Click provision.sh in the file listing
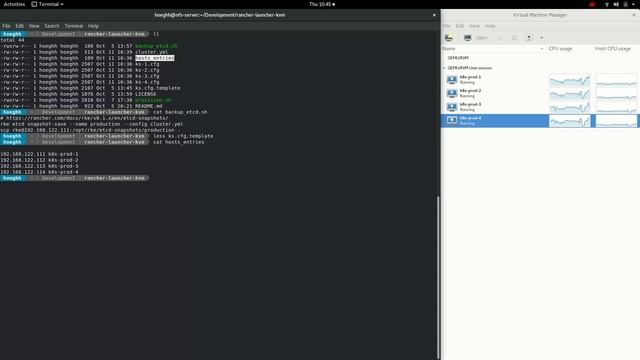640x360 pixels. [153, 100]
